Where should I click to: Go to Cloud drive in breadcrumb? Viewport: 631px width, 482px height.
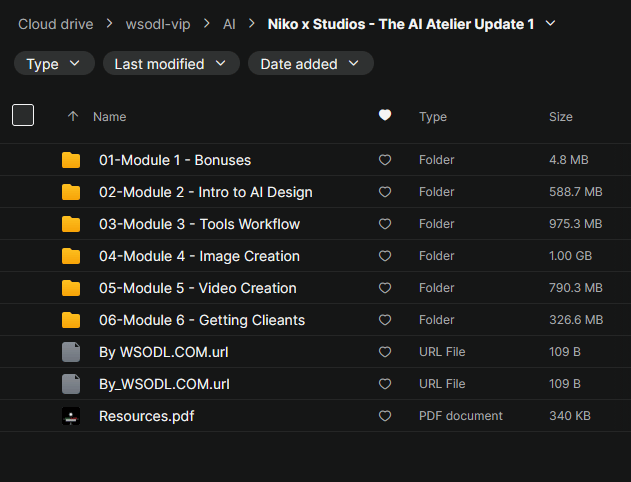[x=55, y=23]
